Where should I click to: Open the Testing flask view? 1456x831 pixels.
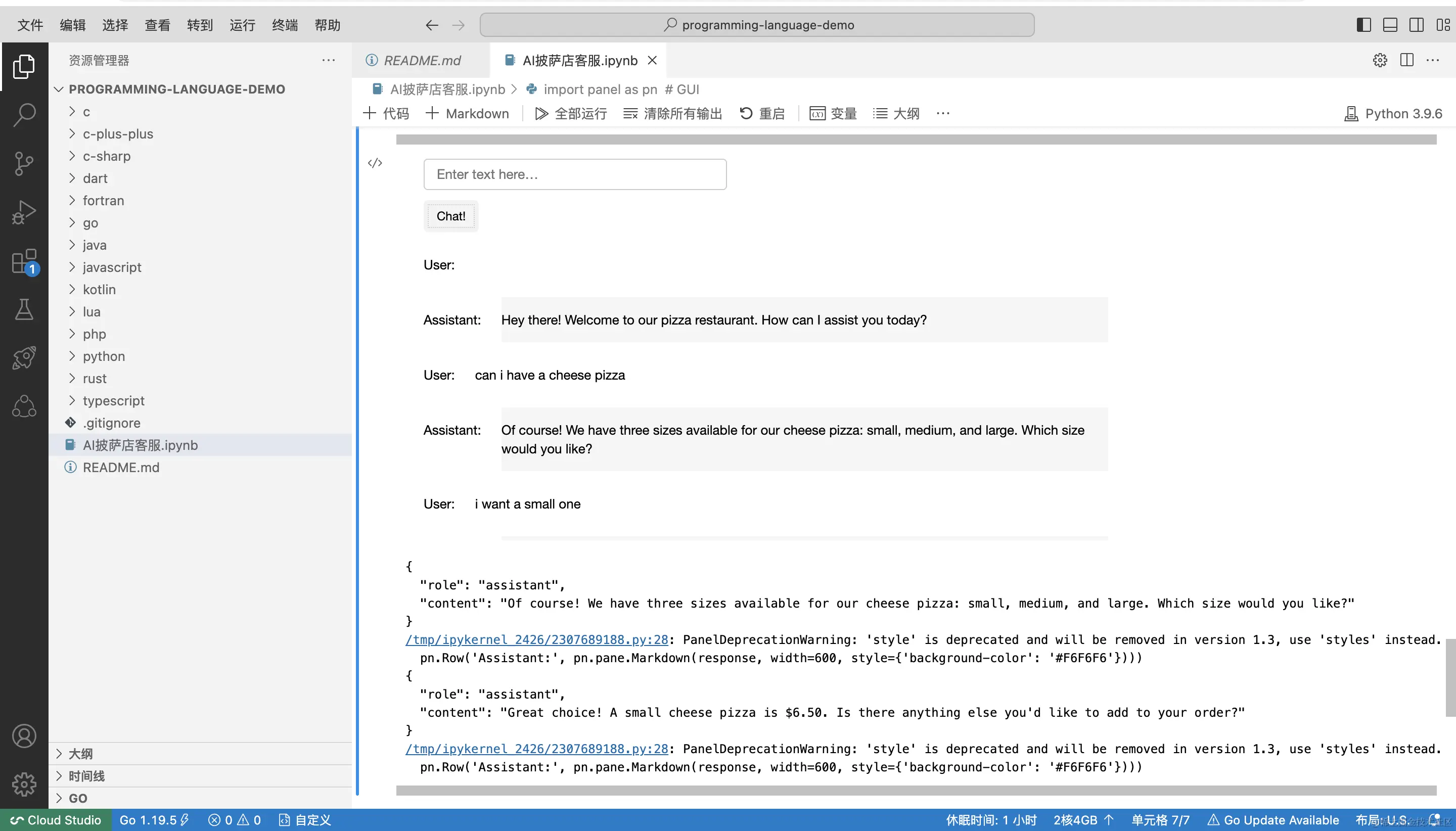(24, 309)
